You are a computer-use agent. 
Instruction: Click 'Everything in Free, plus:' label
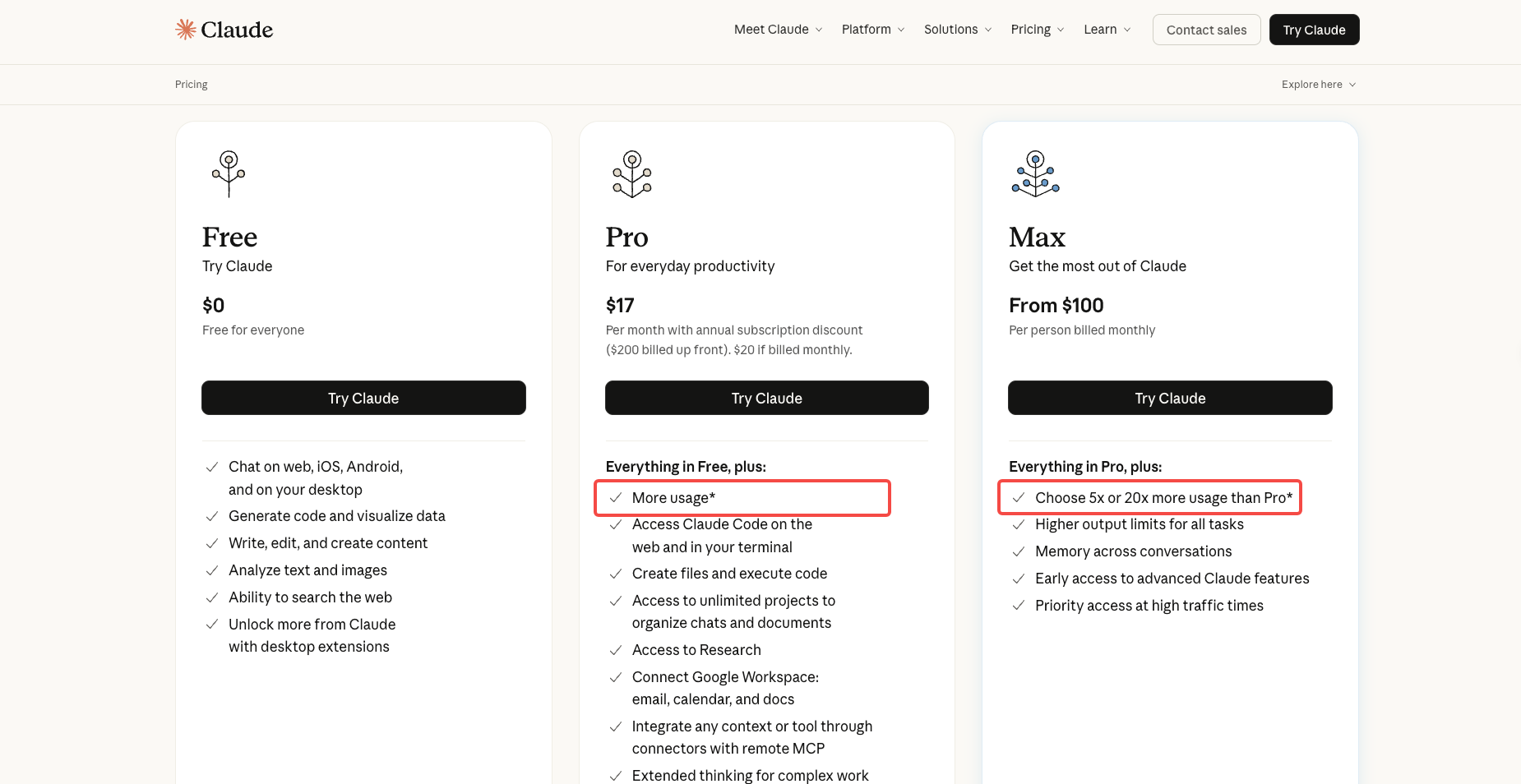tap(686, 467)
